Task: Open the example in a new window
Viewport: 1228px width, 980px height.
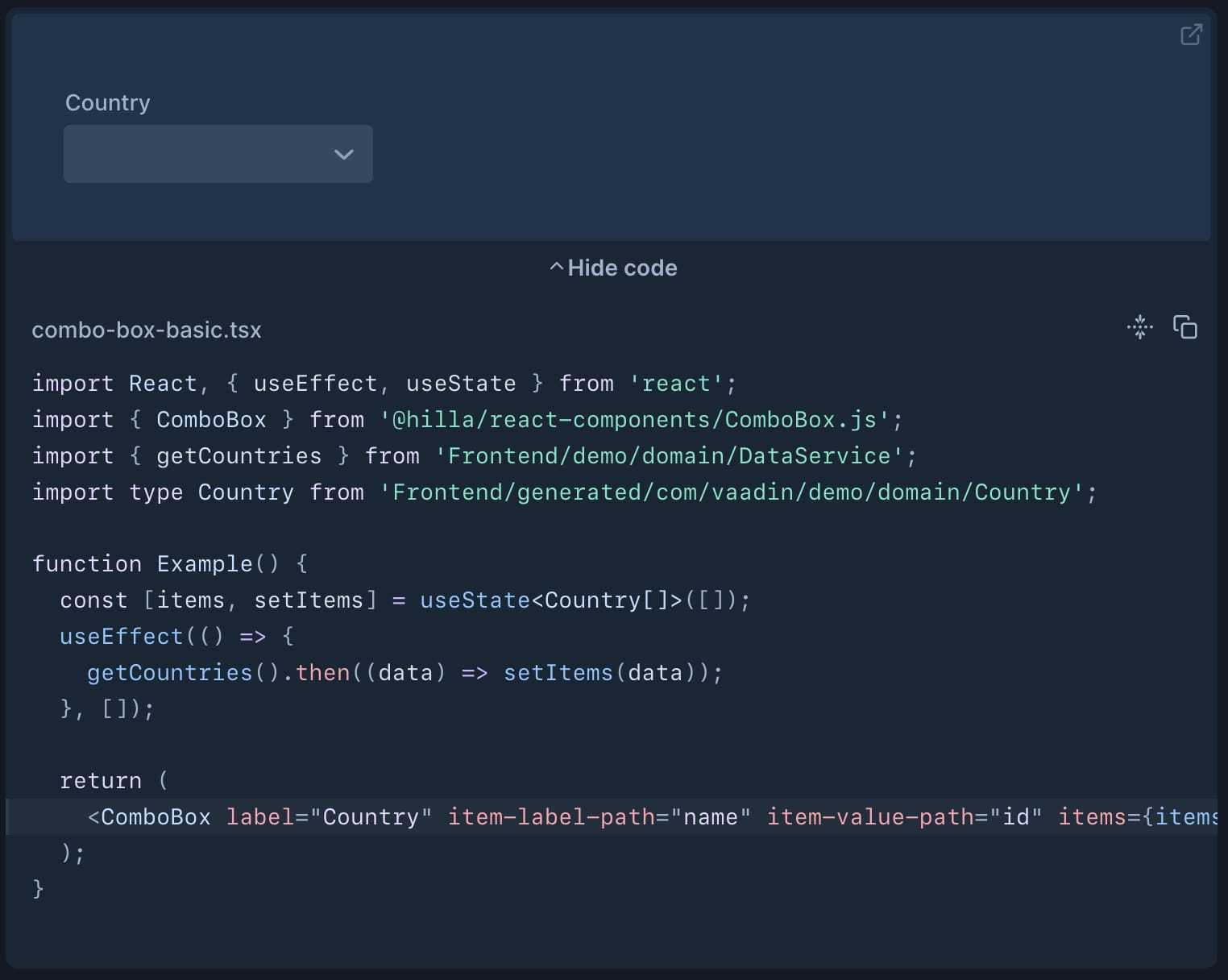Action: [1192, 35]
